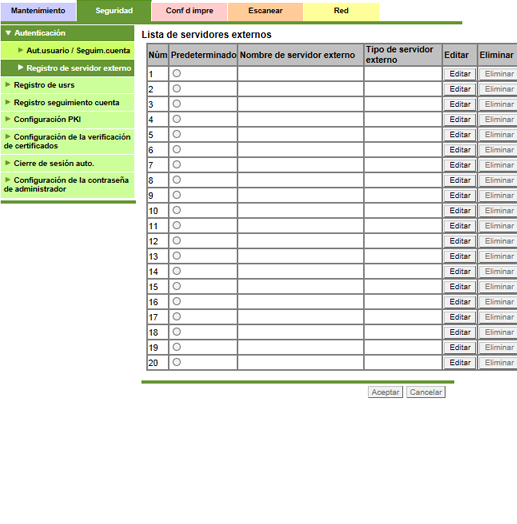
Task: Click Eliminar button for server 13
Action: click(499, 256)
